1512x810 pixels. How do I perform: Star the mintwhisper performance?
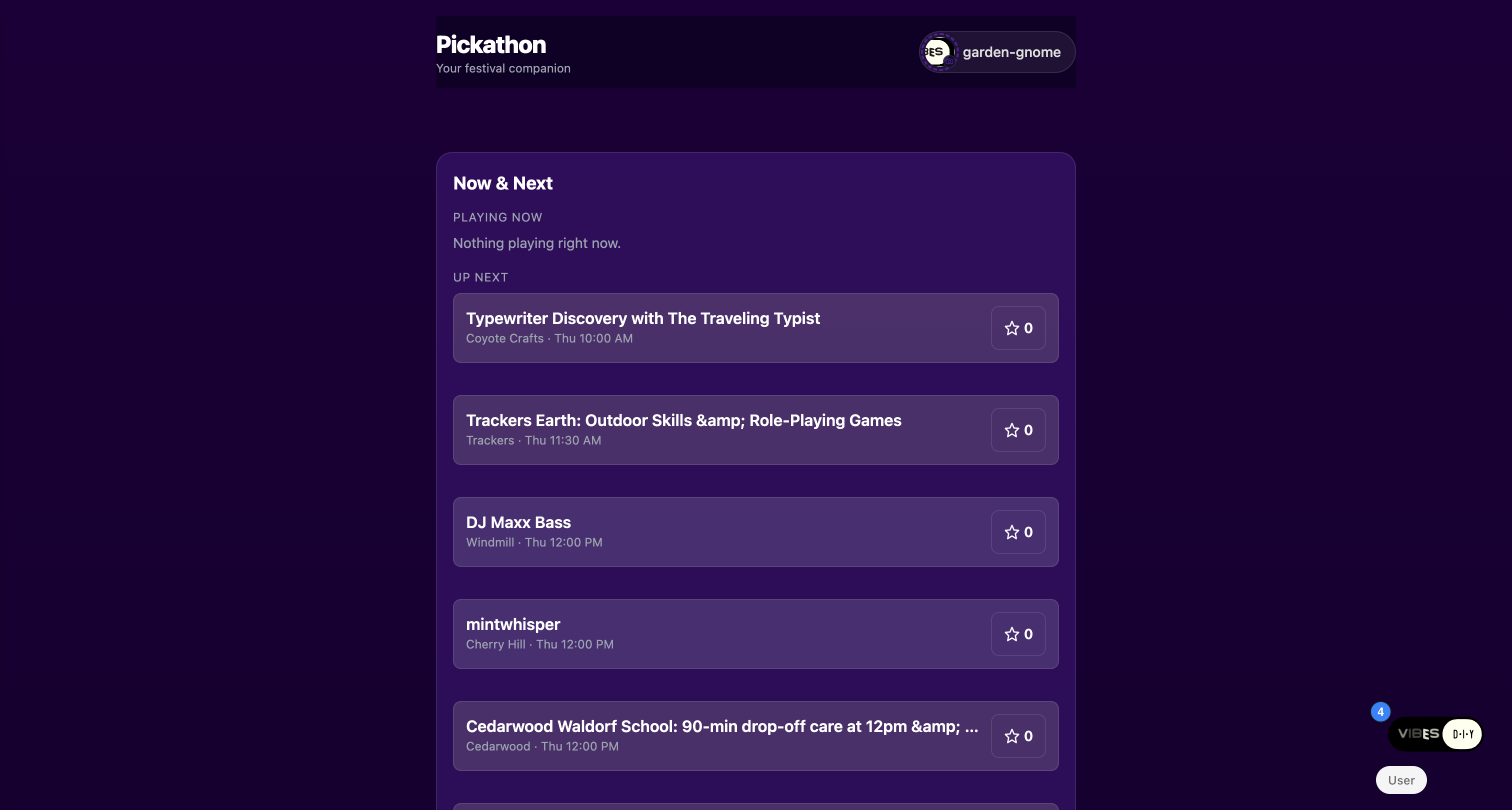pos(1018,634)
